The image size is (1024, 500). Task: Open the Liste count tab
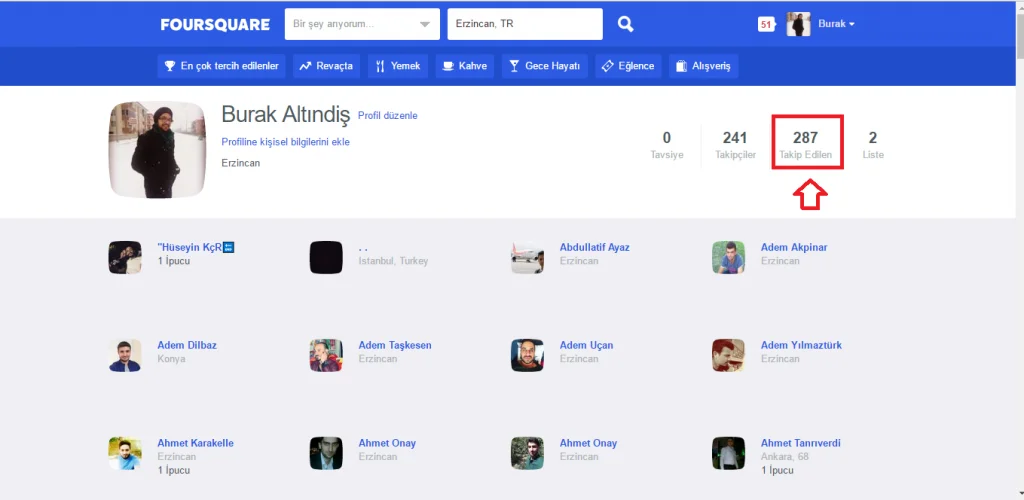tap(873, 145)
